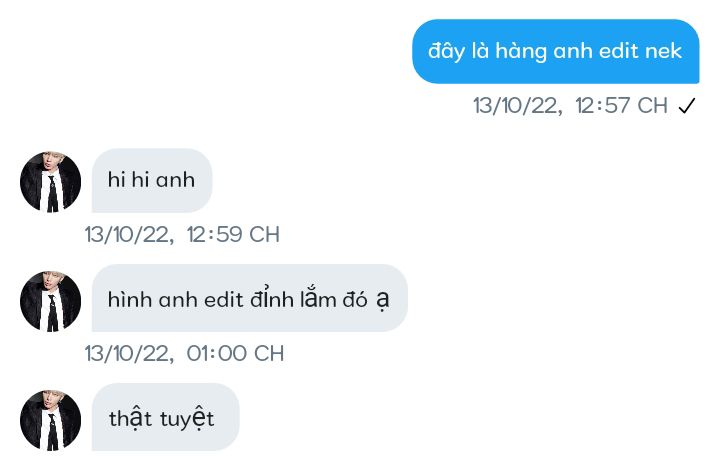Open the avatar beside "hình anh edit" message
720x456 pixels.
click(x=51, y=301)
